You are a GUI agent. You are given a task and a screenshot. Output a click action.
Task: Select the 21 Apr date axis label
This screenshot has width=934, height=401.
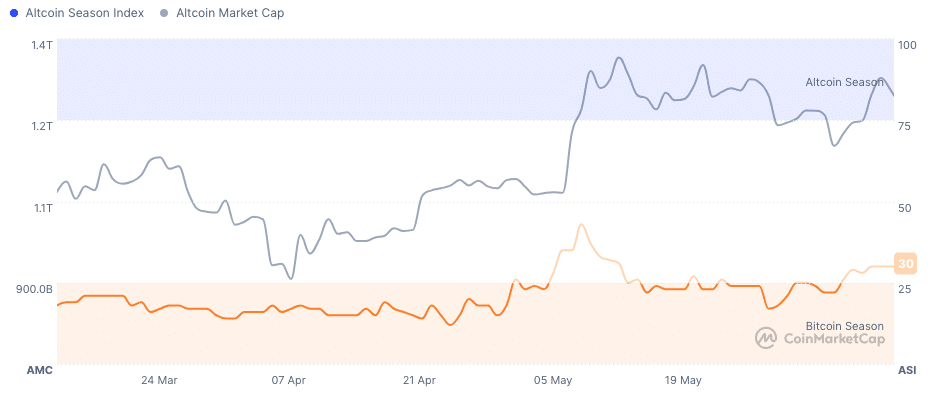click(x=420, y=380)
